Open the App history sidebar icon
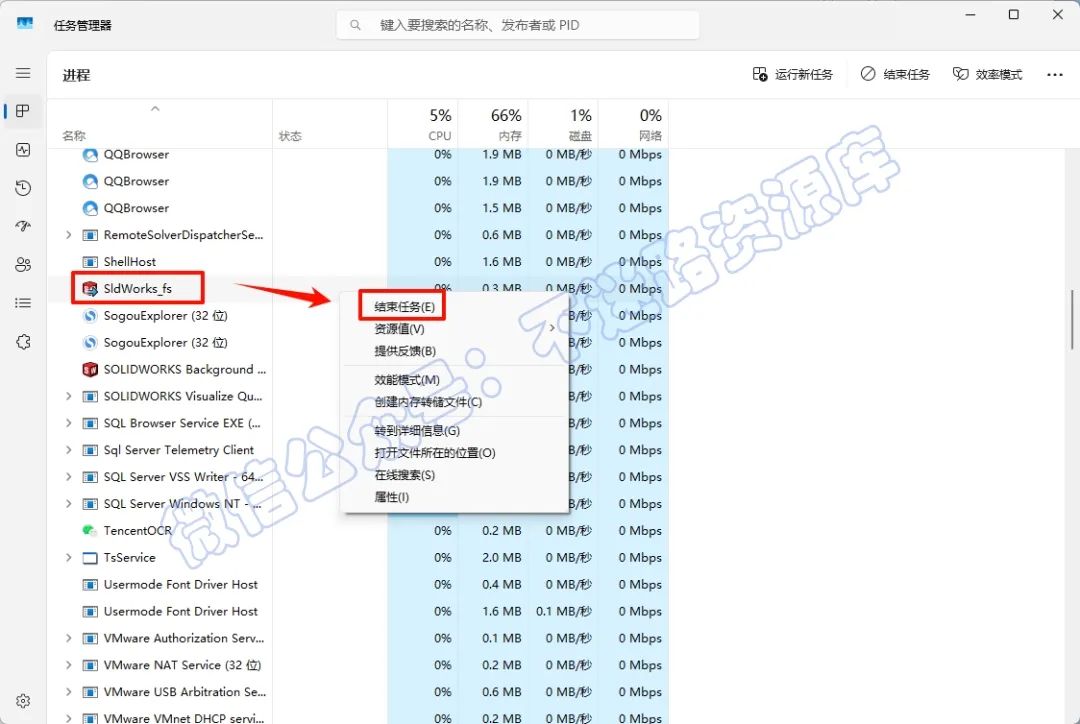The width and height of the screenshot is (1080, 724). coord(23,188)
